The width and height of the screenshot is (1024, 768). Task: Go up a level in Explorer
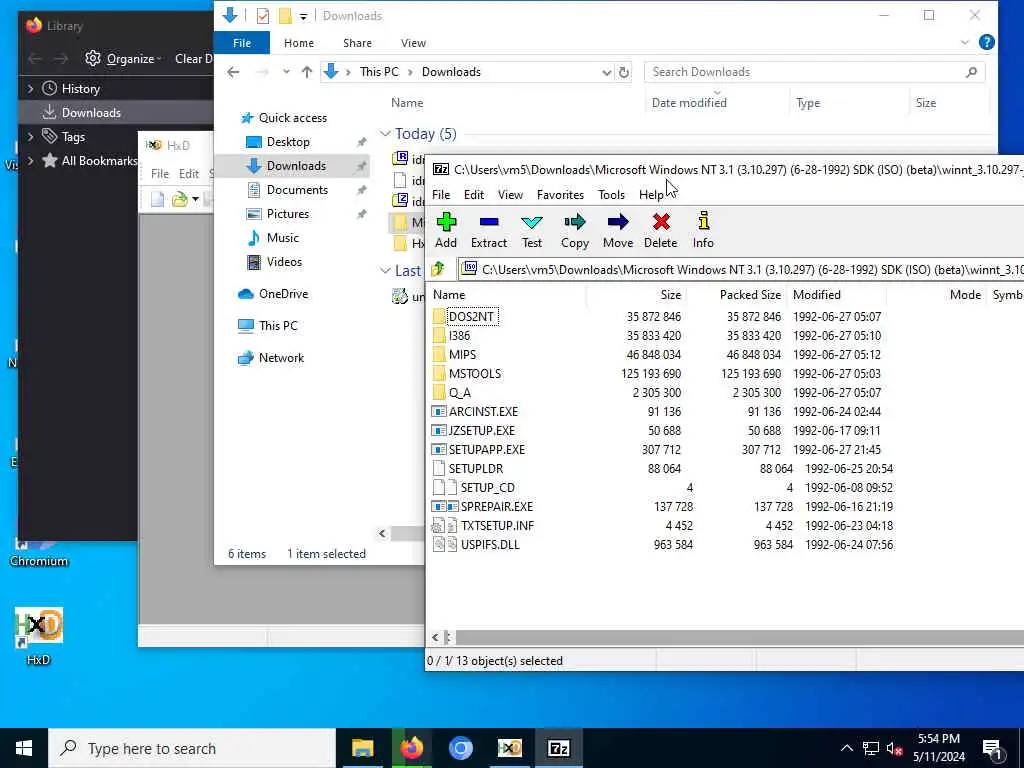307,72
